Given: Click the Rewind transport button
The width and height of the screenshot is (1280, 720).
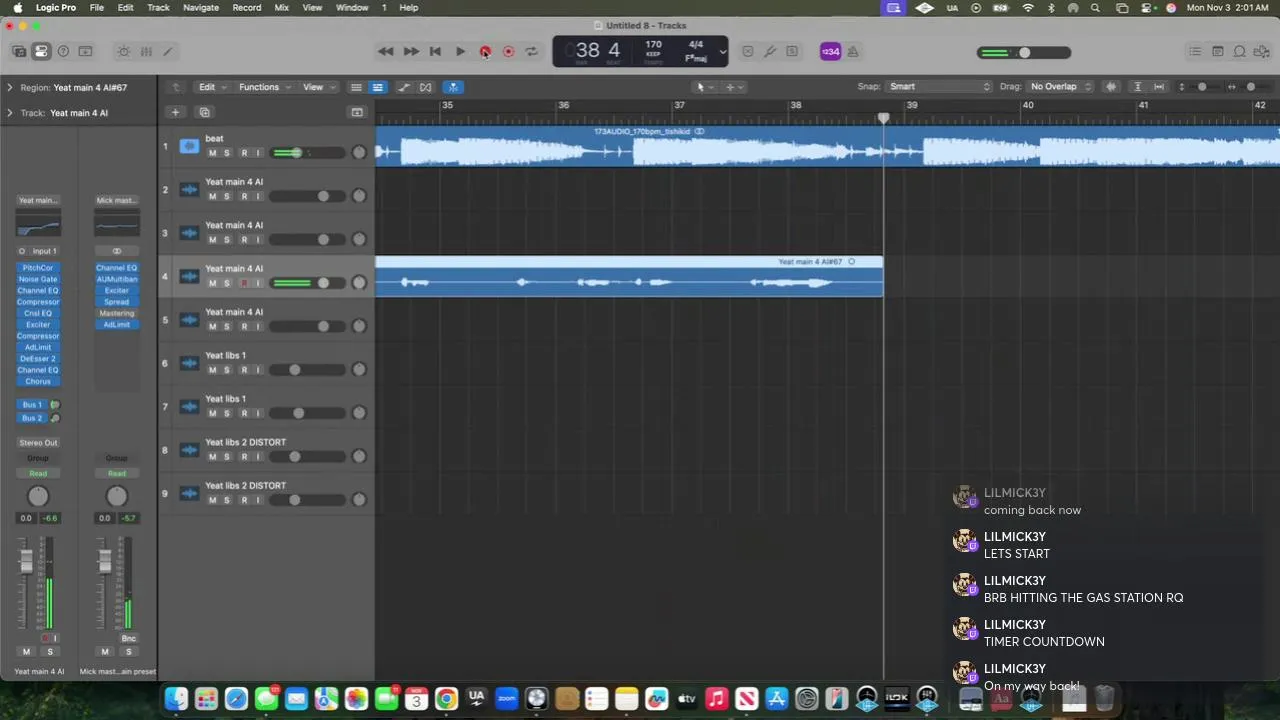Looking at the screenshot, I should tap(385, 51).
